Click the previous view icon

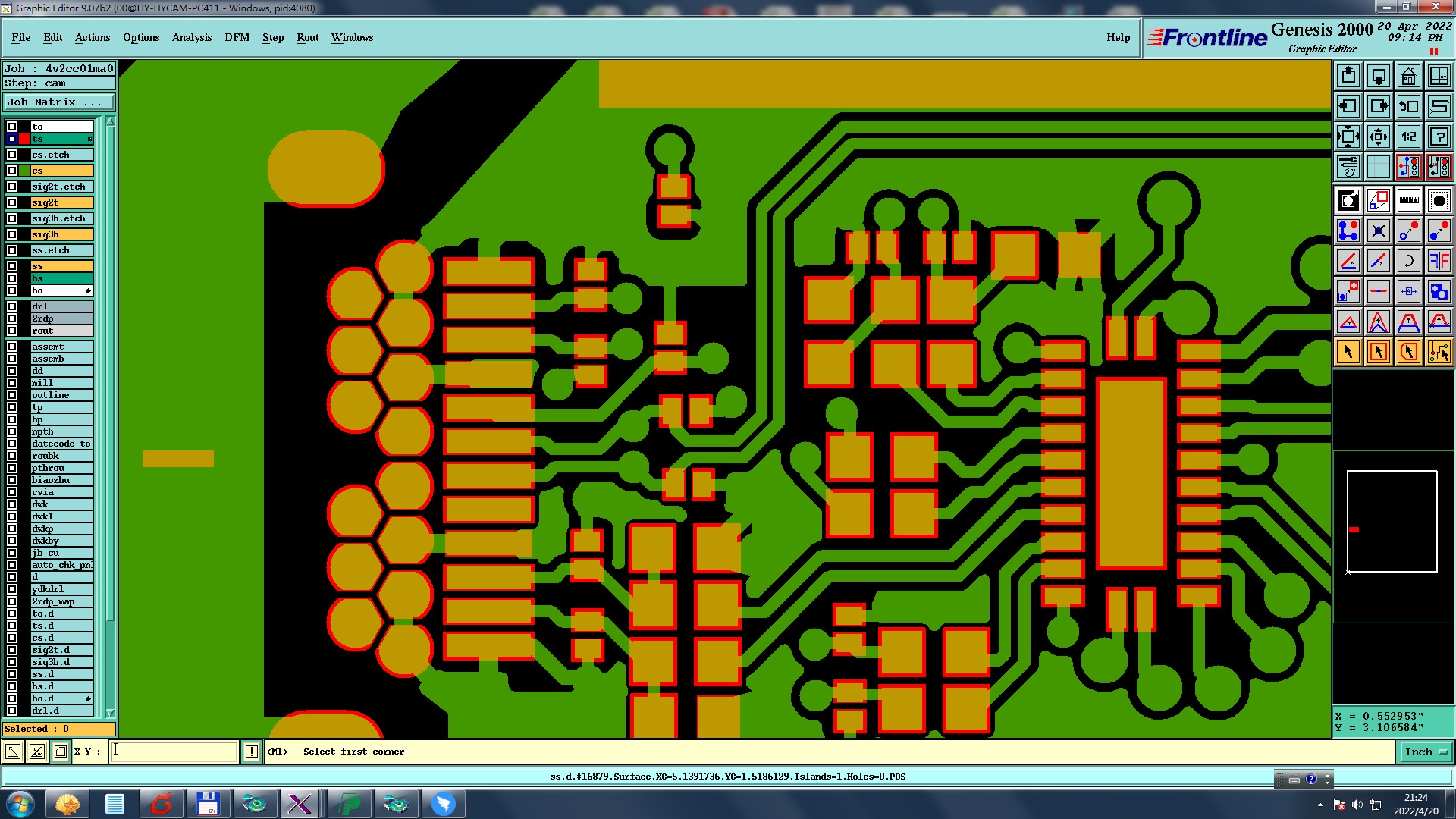pos(1409,106)
